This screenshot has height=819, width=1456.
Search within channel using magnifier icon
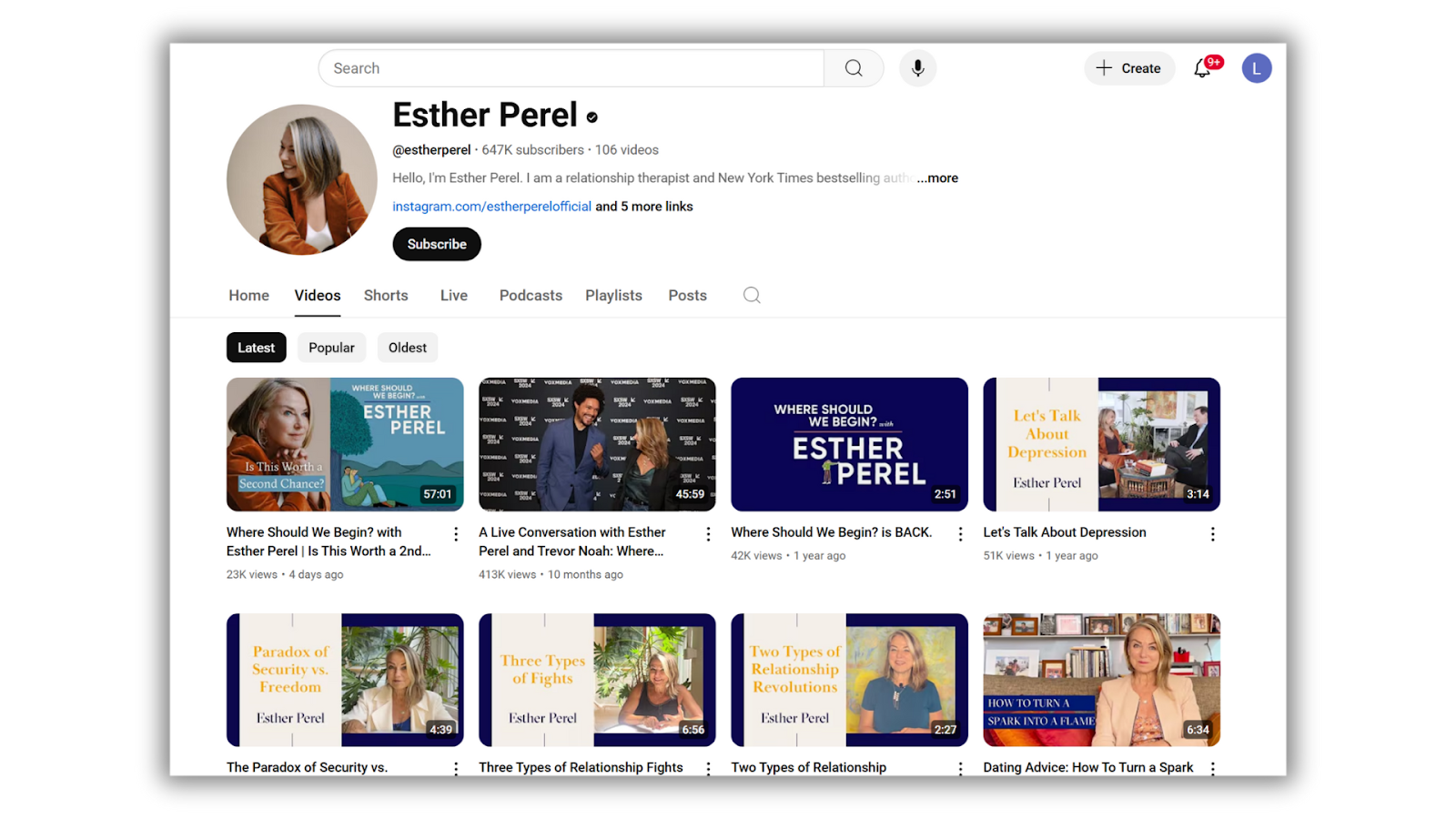(x=752, y=295)
